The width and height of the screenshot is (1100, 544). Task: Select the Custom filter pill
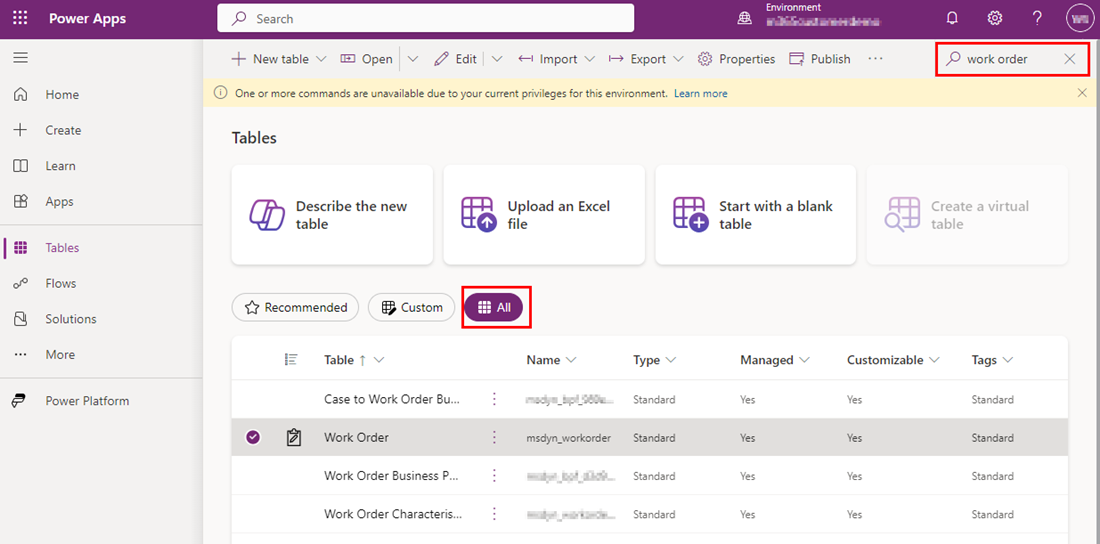(x=411, y=307)
